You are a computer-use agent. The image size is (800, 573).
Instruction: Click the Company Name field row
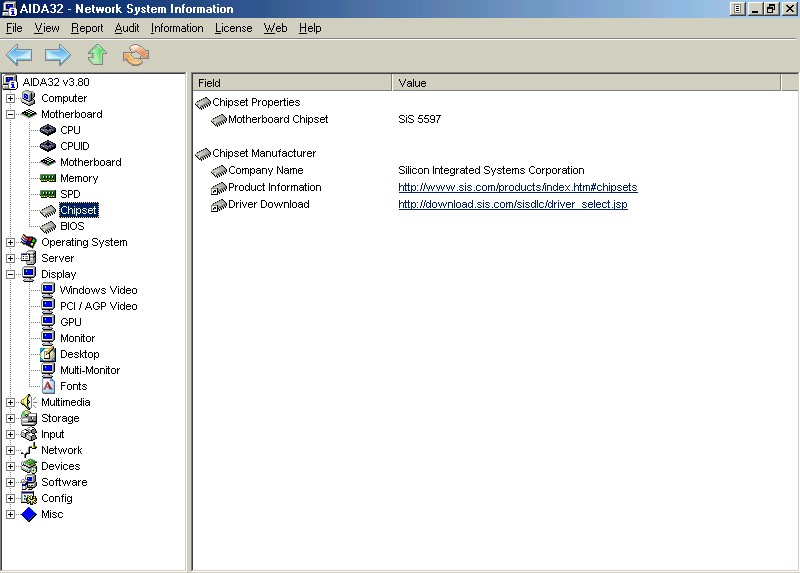265,170
